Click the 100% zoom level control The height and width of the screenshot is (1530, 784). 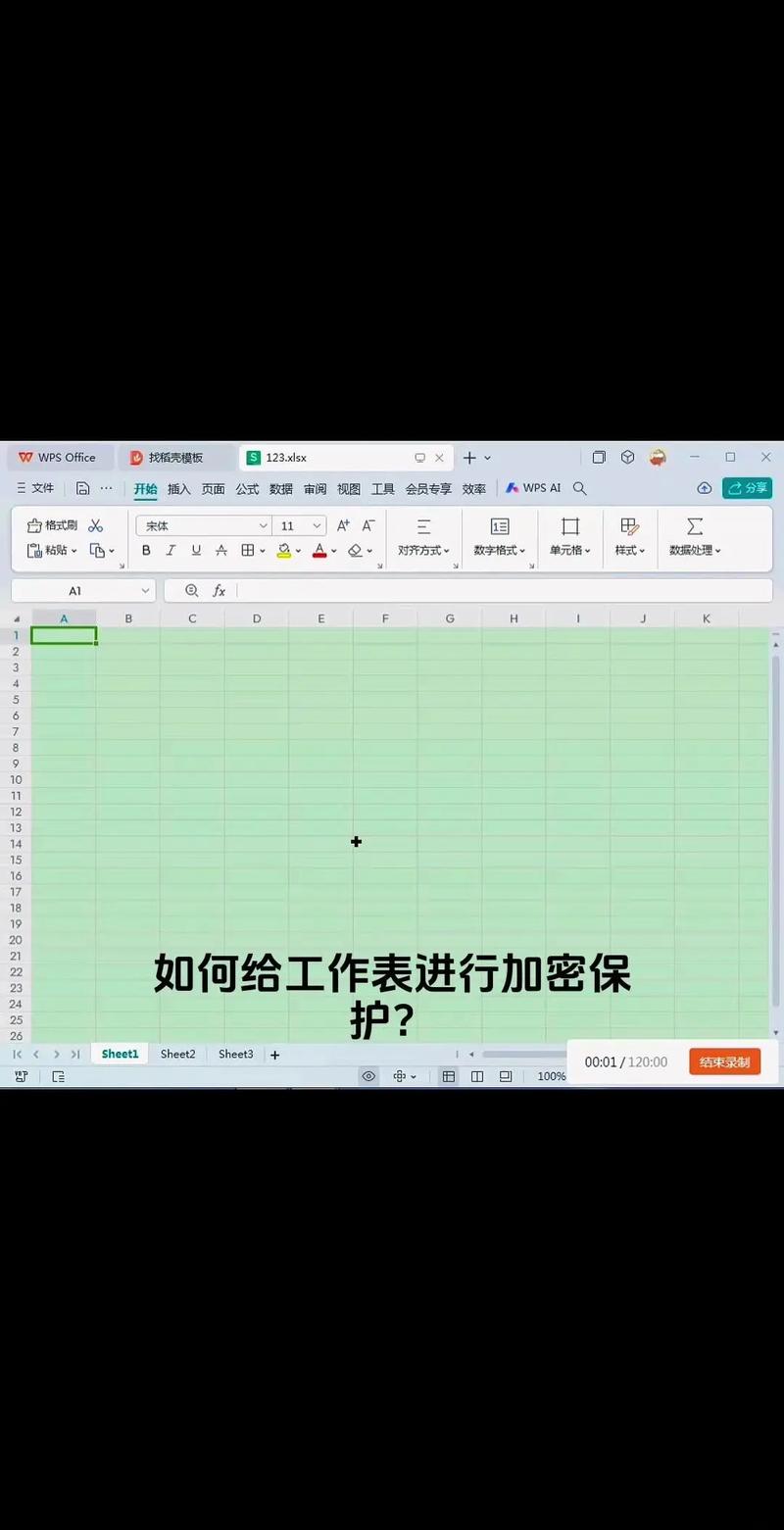pos(551,1075)
